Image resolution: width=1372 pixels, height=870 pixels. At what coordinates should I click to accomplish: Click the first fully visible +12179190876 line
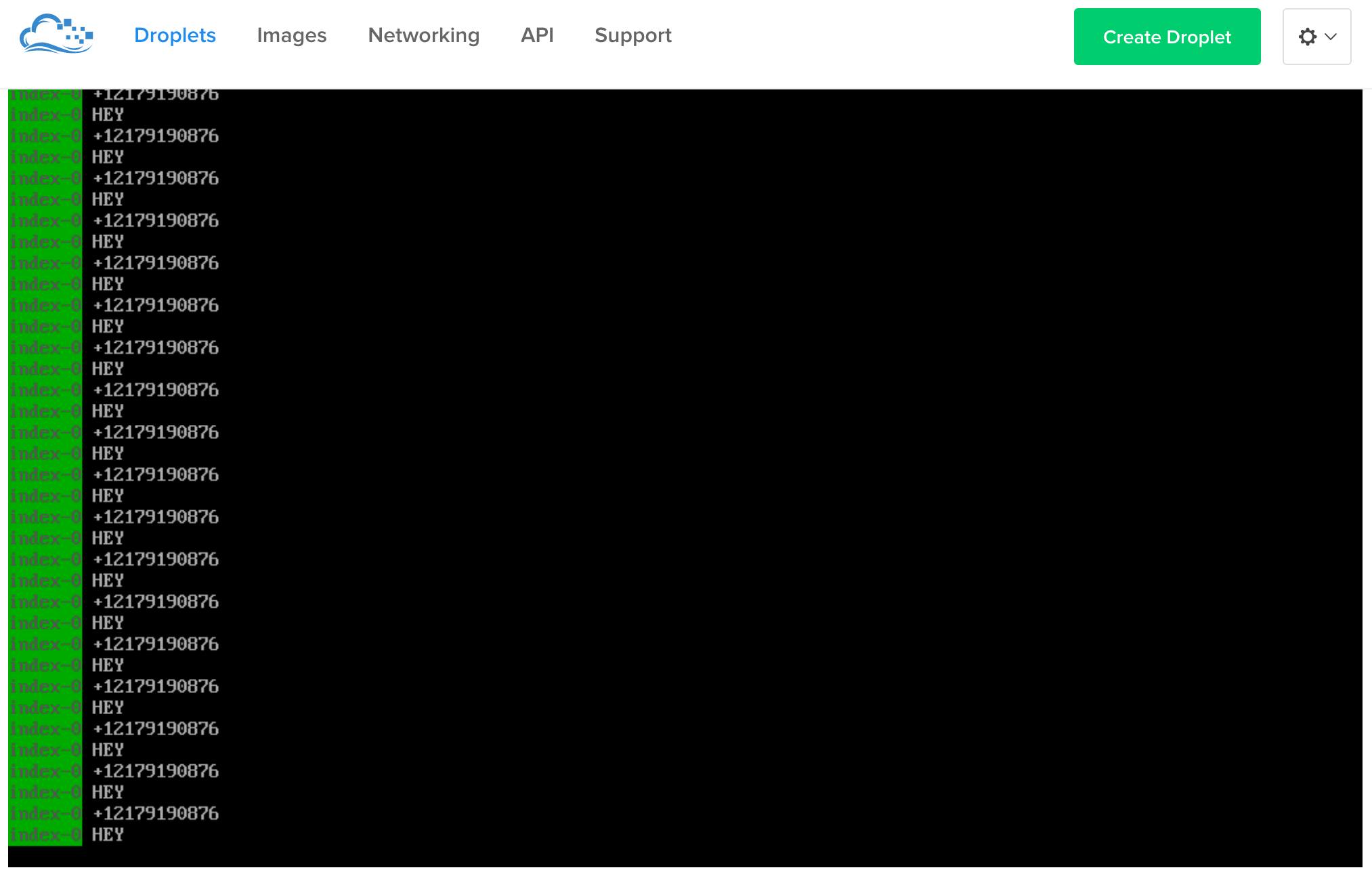pos(156,136)
